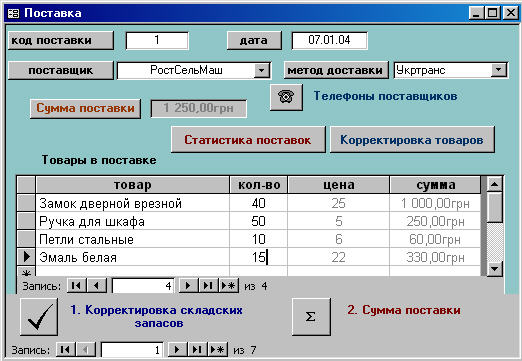Click the цена column header
Viewport: 522px width, 361px height.
pos(339,185)
